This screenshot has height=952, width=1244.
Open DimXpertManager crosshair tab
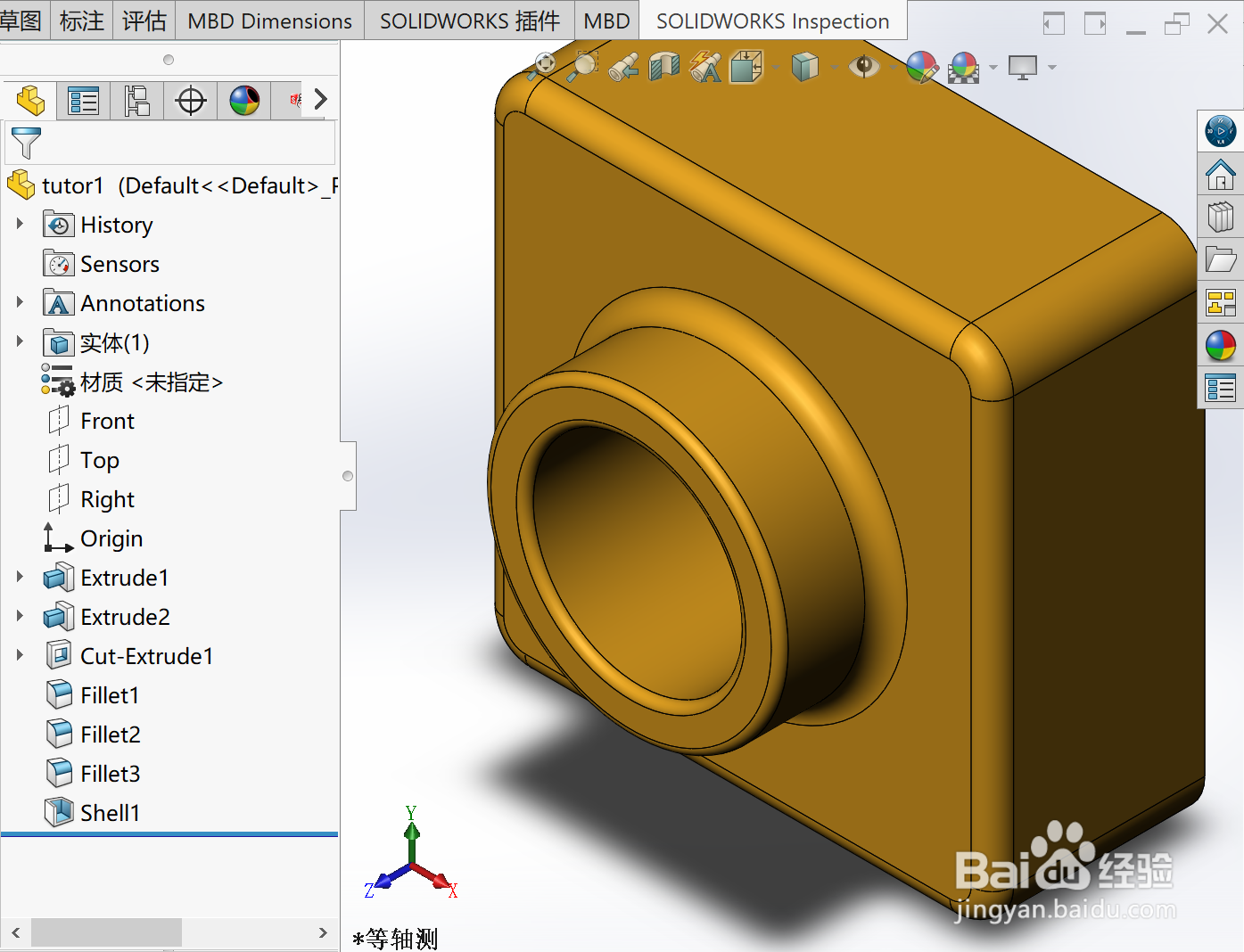coord(191,100)
